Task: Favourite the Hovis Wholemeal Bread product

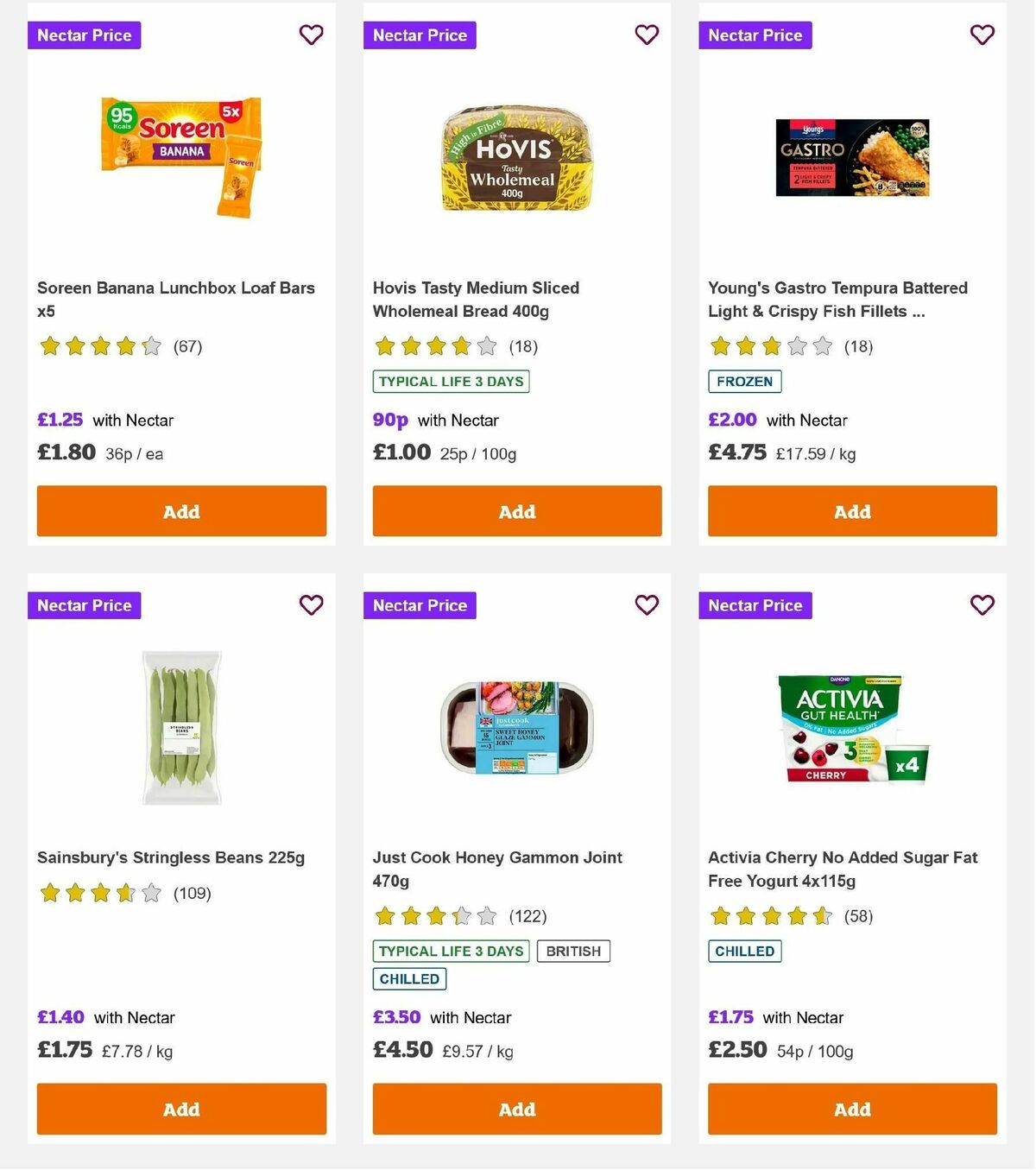Action: 646,35
